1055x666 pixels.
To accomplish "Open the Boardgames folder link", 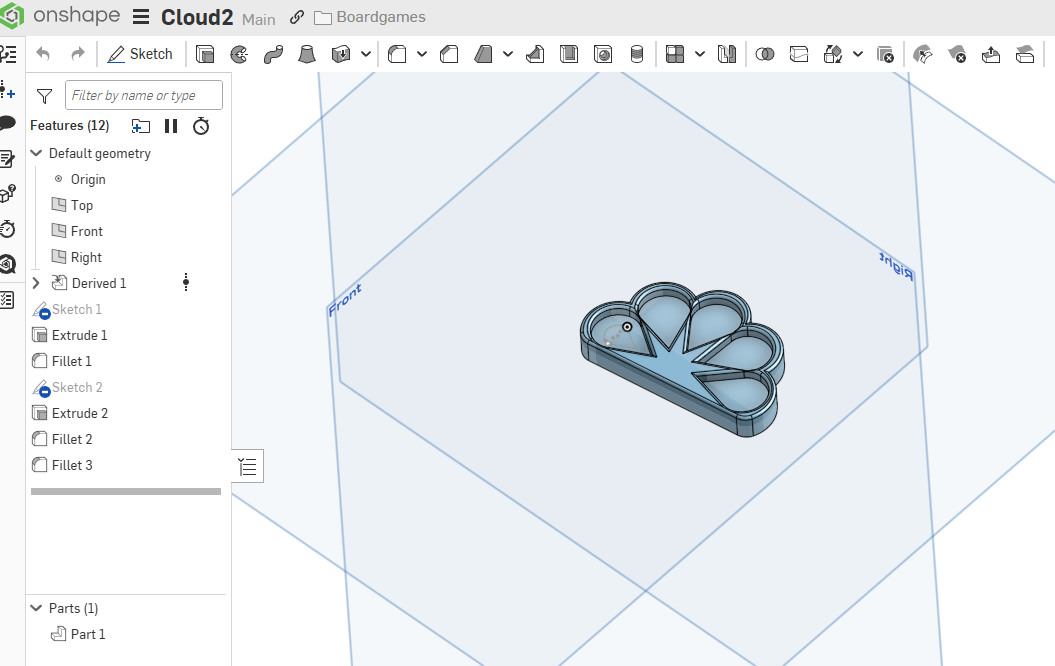I will coord(380,17).
